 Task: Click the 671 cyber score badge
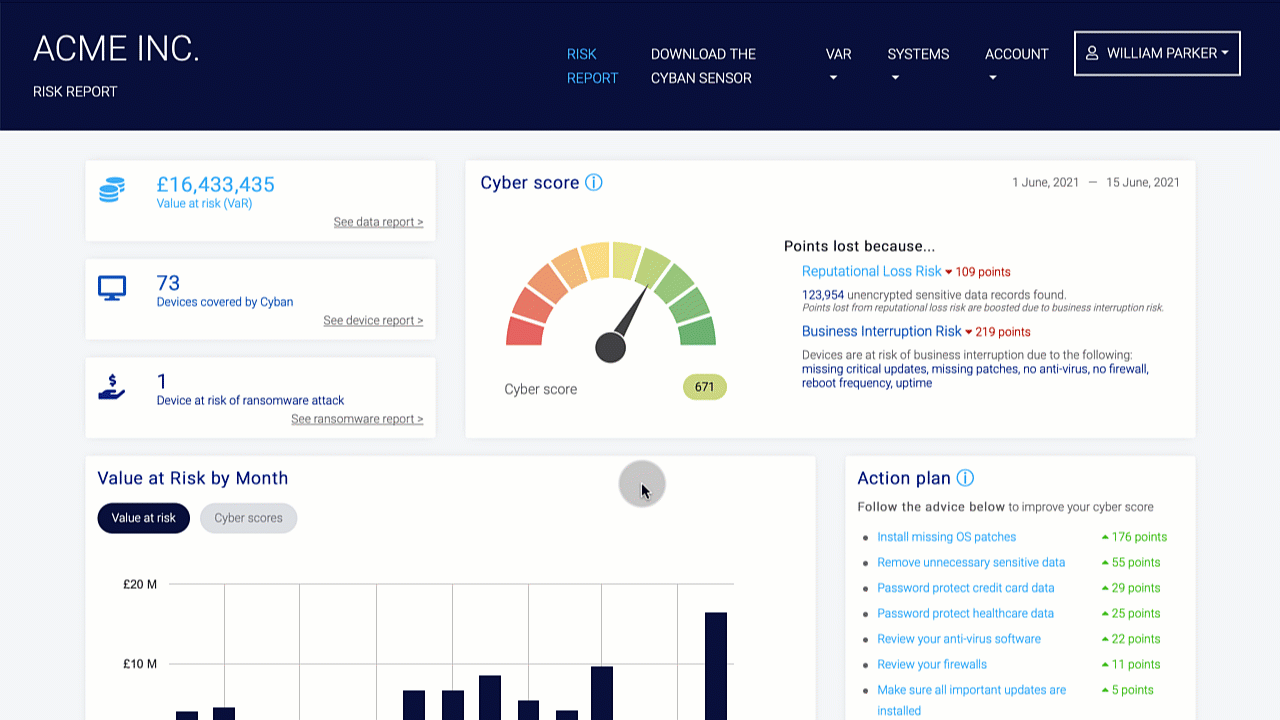click(705, 387)
